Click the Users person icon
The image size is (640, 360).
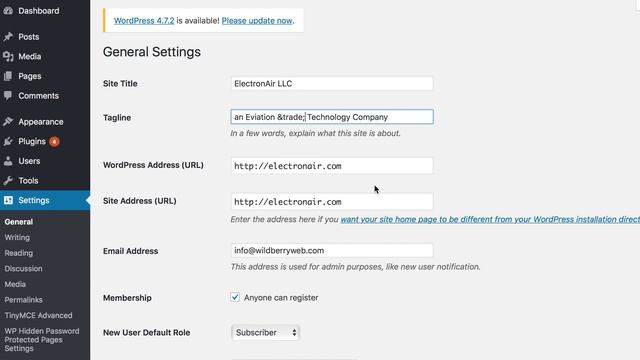click(8, 161)
